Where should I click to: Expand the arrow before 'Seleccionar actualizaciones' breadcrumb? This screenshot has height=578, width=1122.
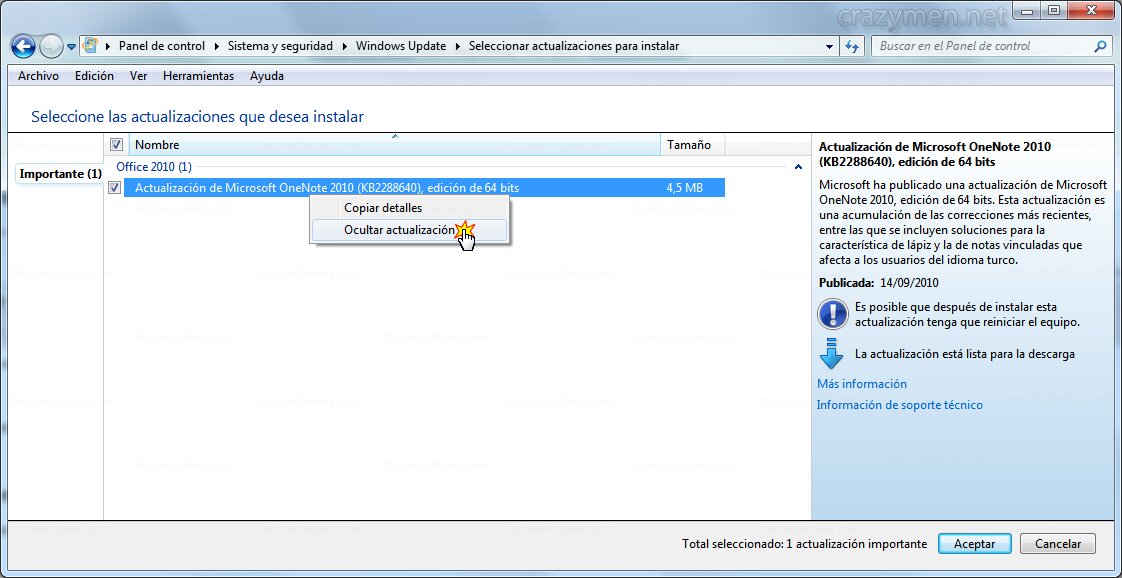(x=457, y=46)
